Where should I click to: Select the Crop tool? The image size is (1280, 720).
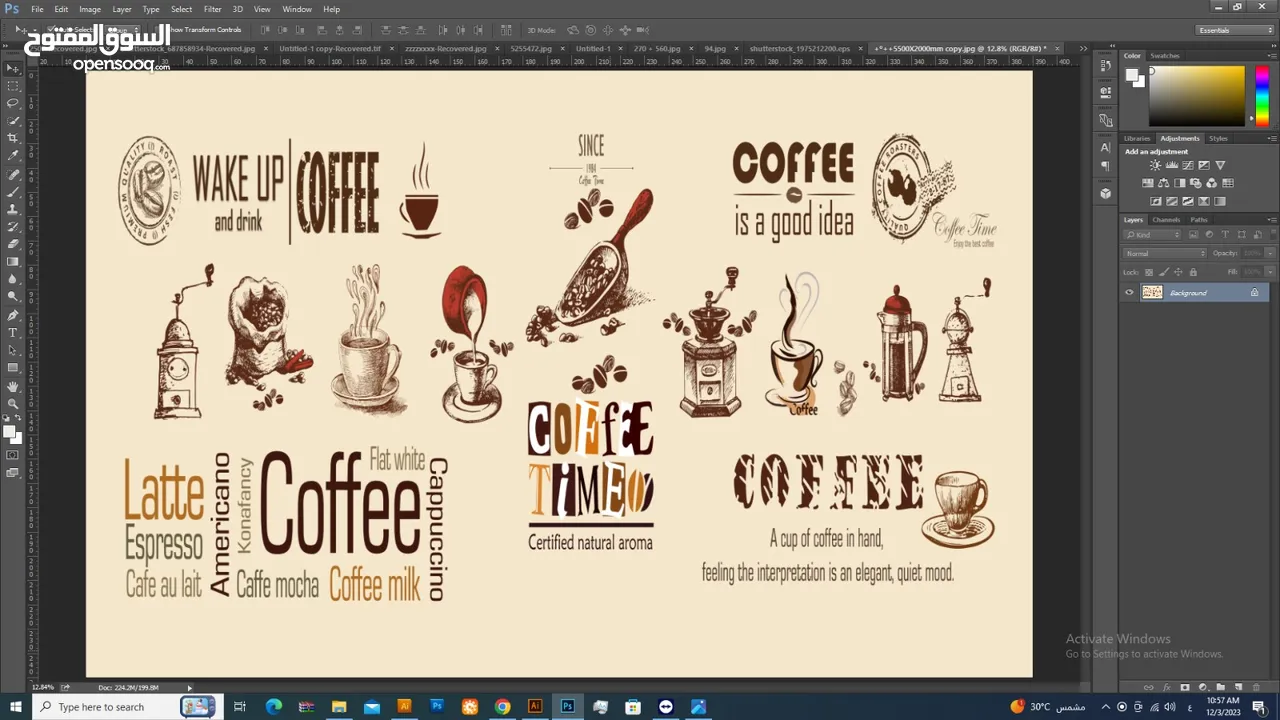pos(13,138)
